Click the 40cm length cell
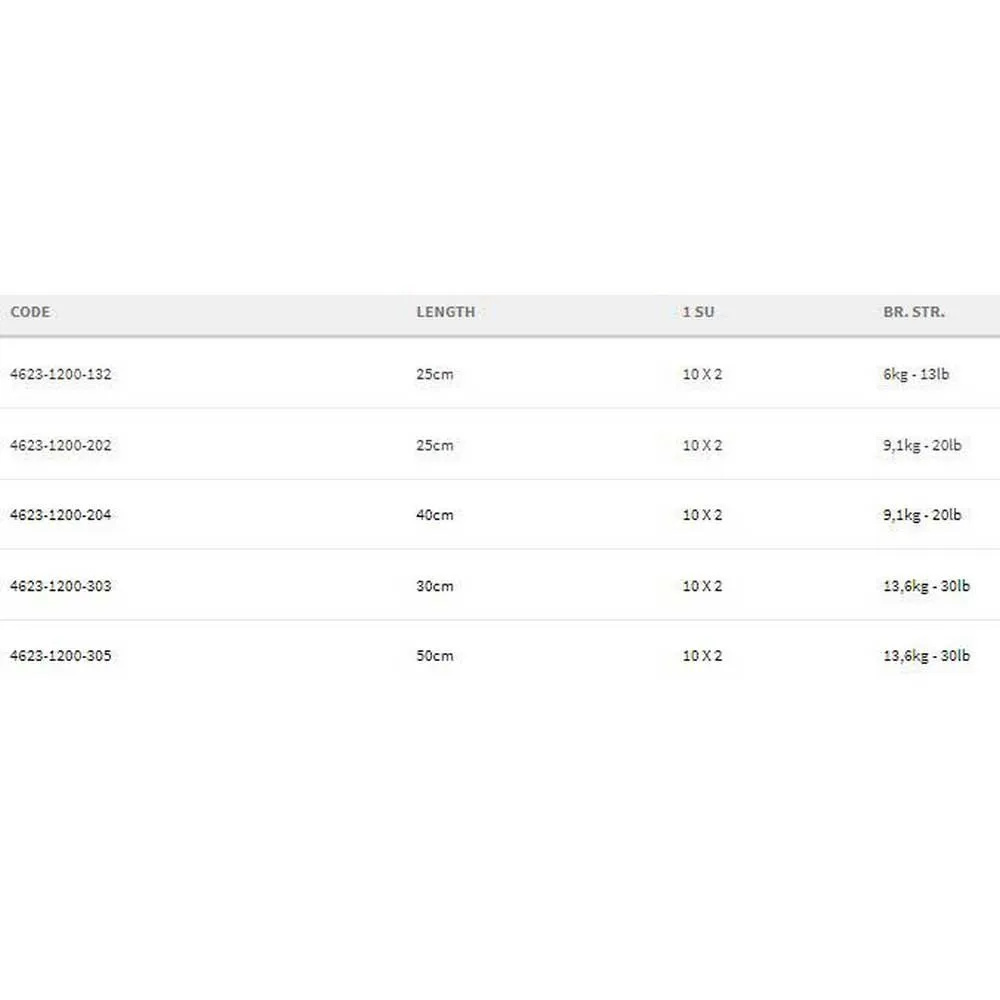 434,515
